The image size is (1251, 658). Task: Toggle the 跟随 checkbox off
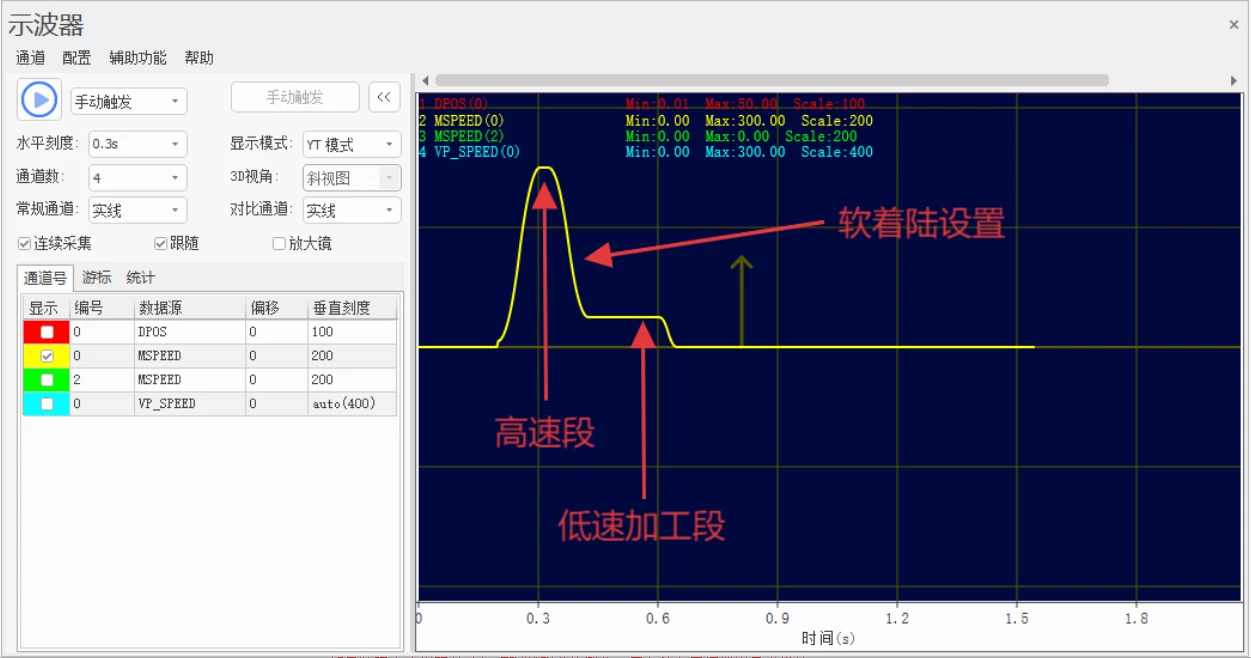[x=160, y=243]
